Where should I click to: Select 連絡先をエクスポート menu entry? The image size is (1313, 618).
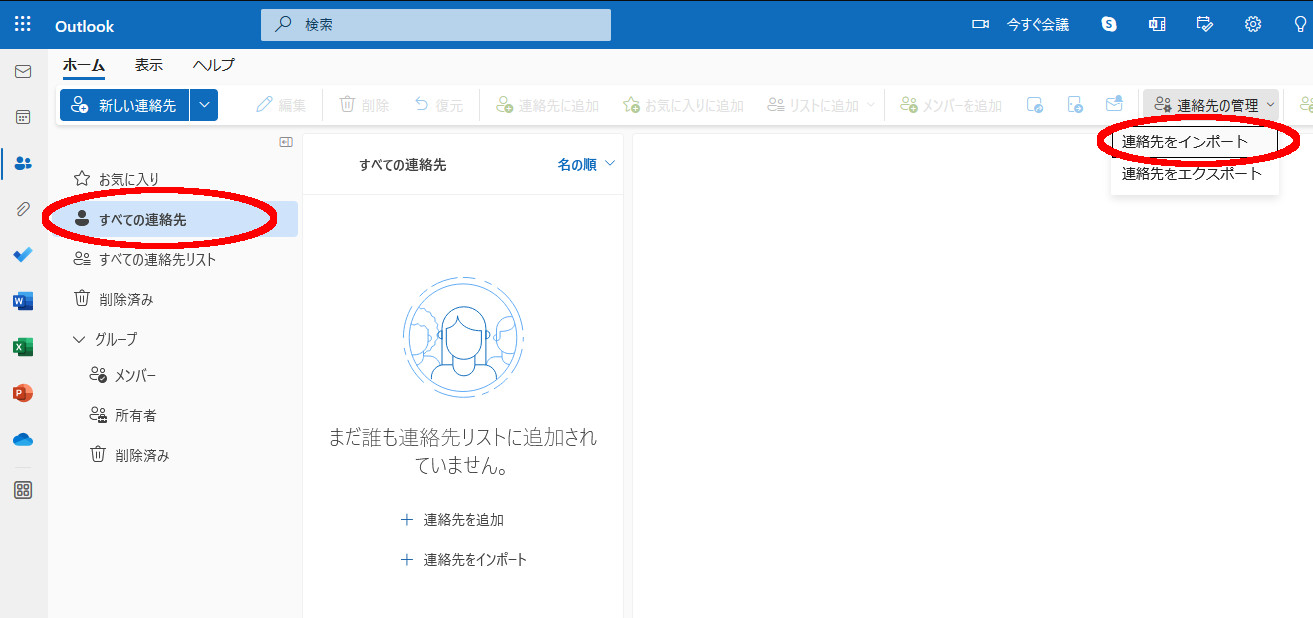(1192, 174)
